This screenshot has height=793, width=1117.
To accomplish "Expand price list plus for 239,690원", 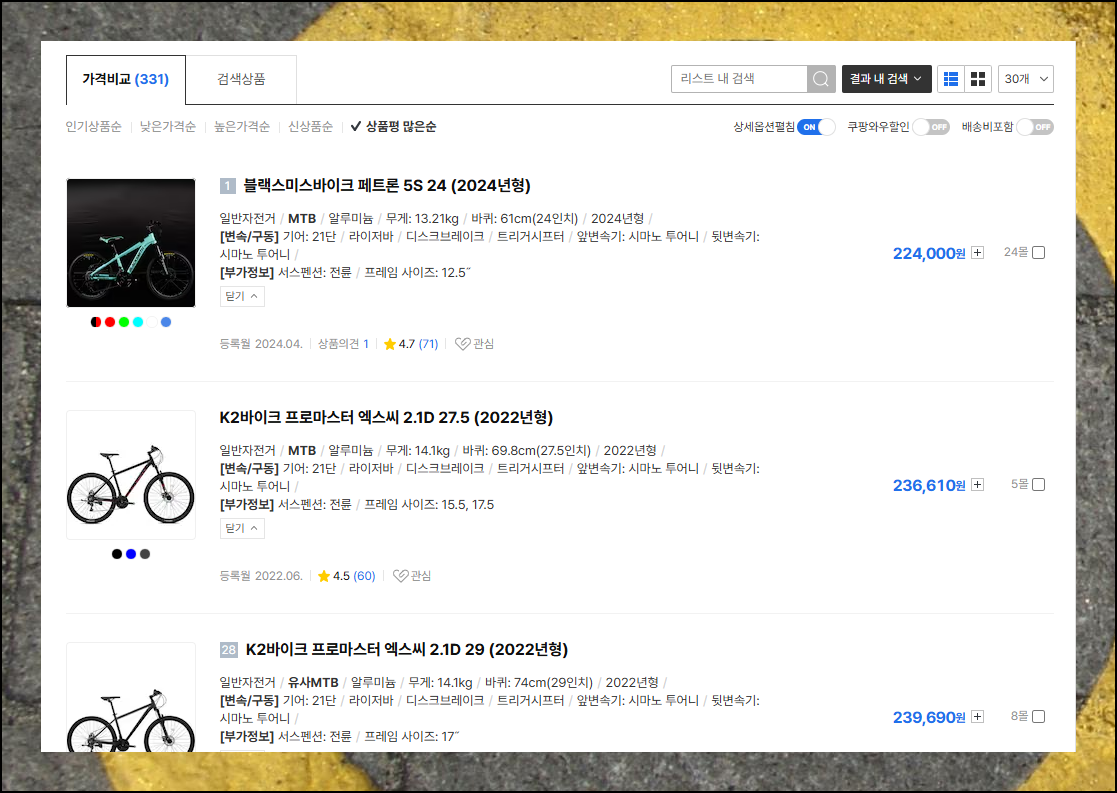I will click(x=977, y=717).
